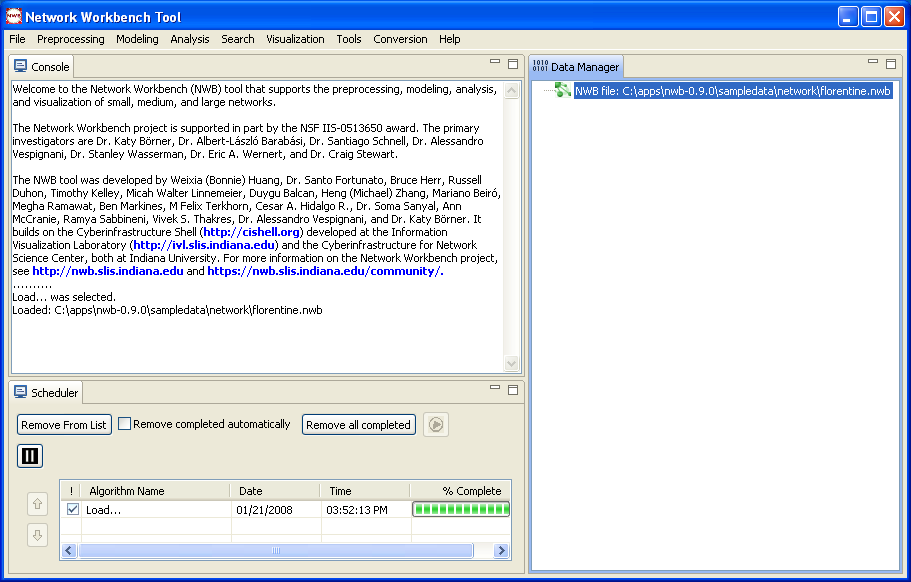
Task: Toggle Remove completed automatically checkbox
Action: coord(124,424)
